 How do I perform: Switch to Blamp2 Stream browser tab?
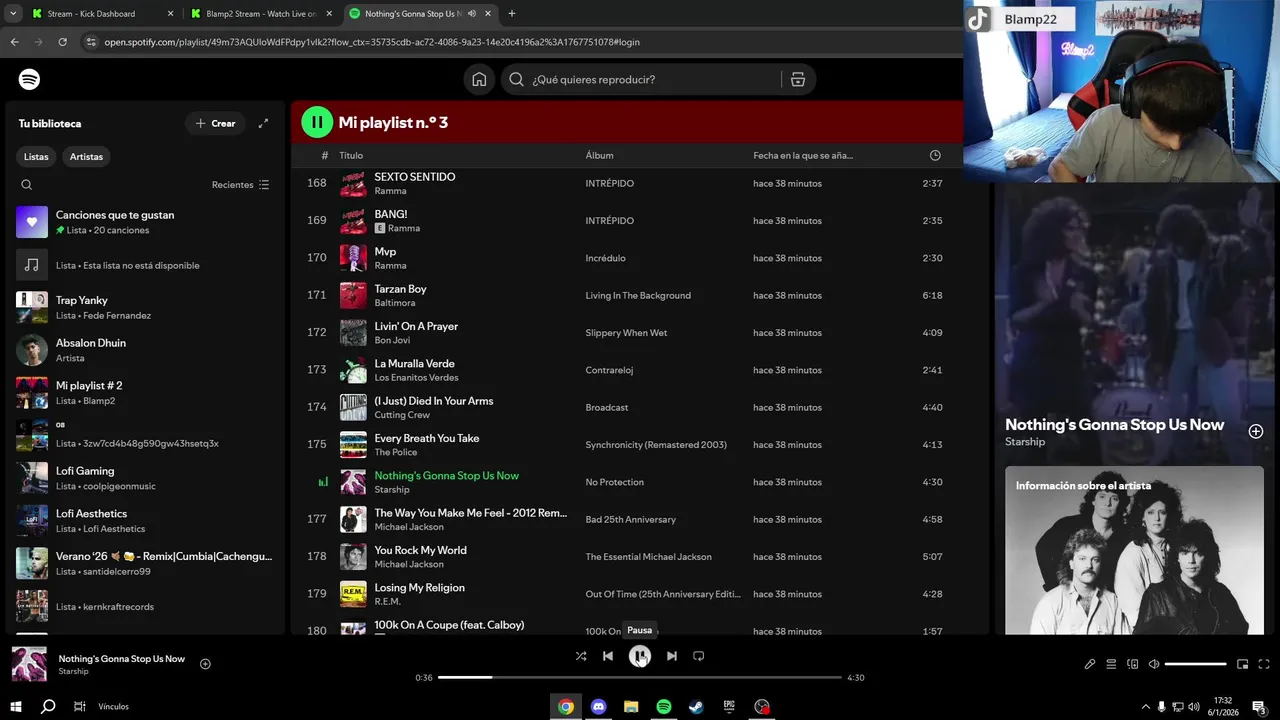tap(260, 14)
